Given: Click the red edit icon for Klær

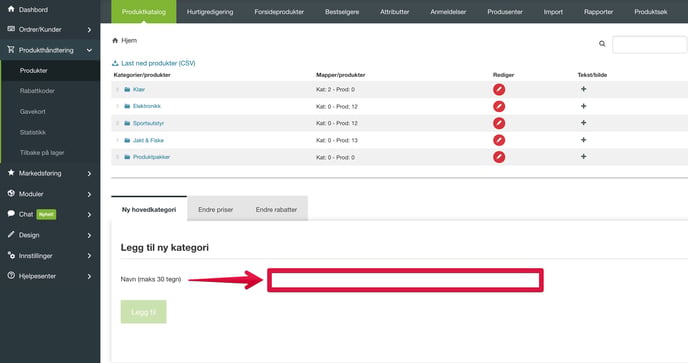Looking at the screenshot, I should 498,90.
